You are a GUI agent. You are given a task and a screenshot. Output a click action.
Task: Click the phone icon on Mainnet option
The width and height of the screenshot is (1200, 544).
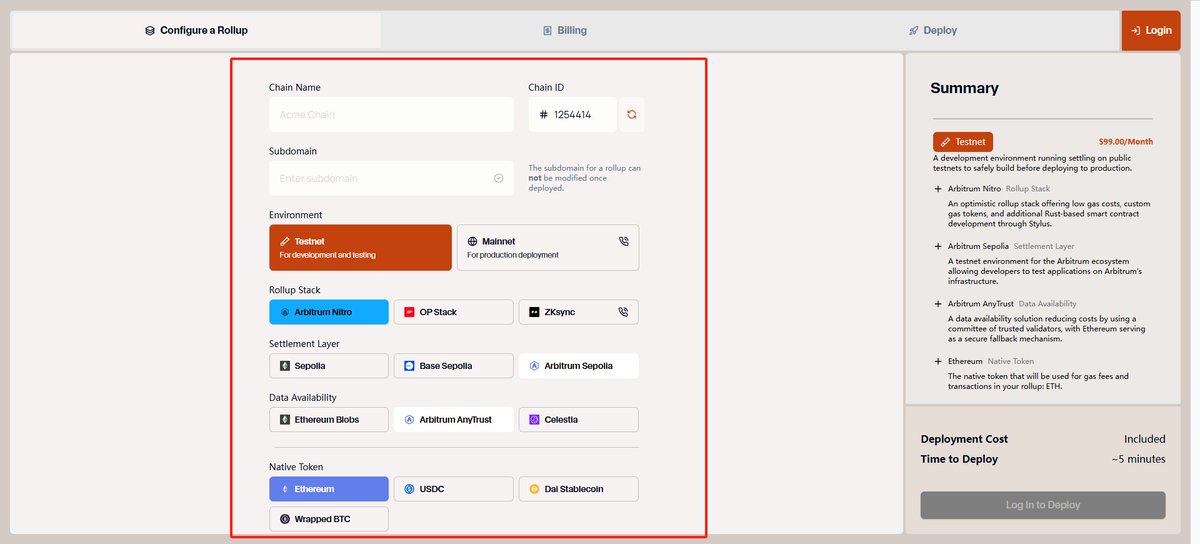pos(624,241)
